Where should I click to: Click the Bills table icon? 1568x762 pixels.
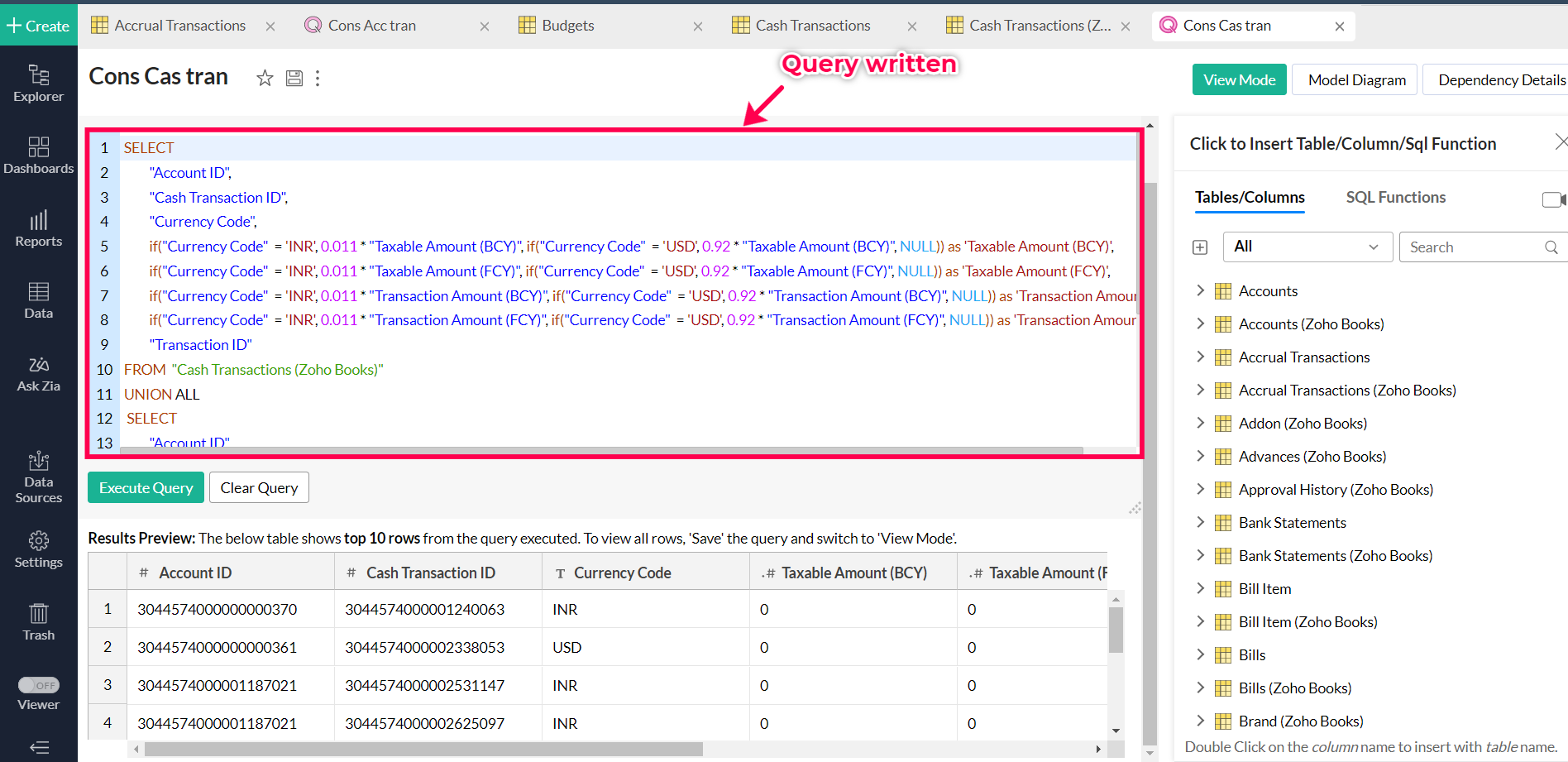click(x=1223, y=655)
